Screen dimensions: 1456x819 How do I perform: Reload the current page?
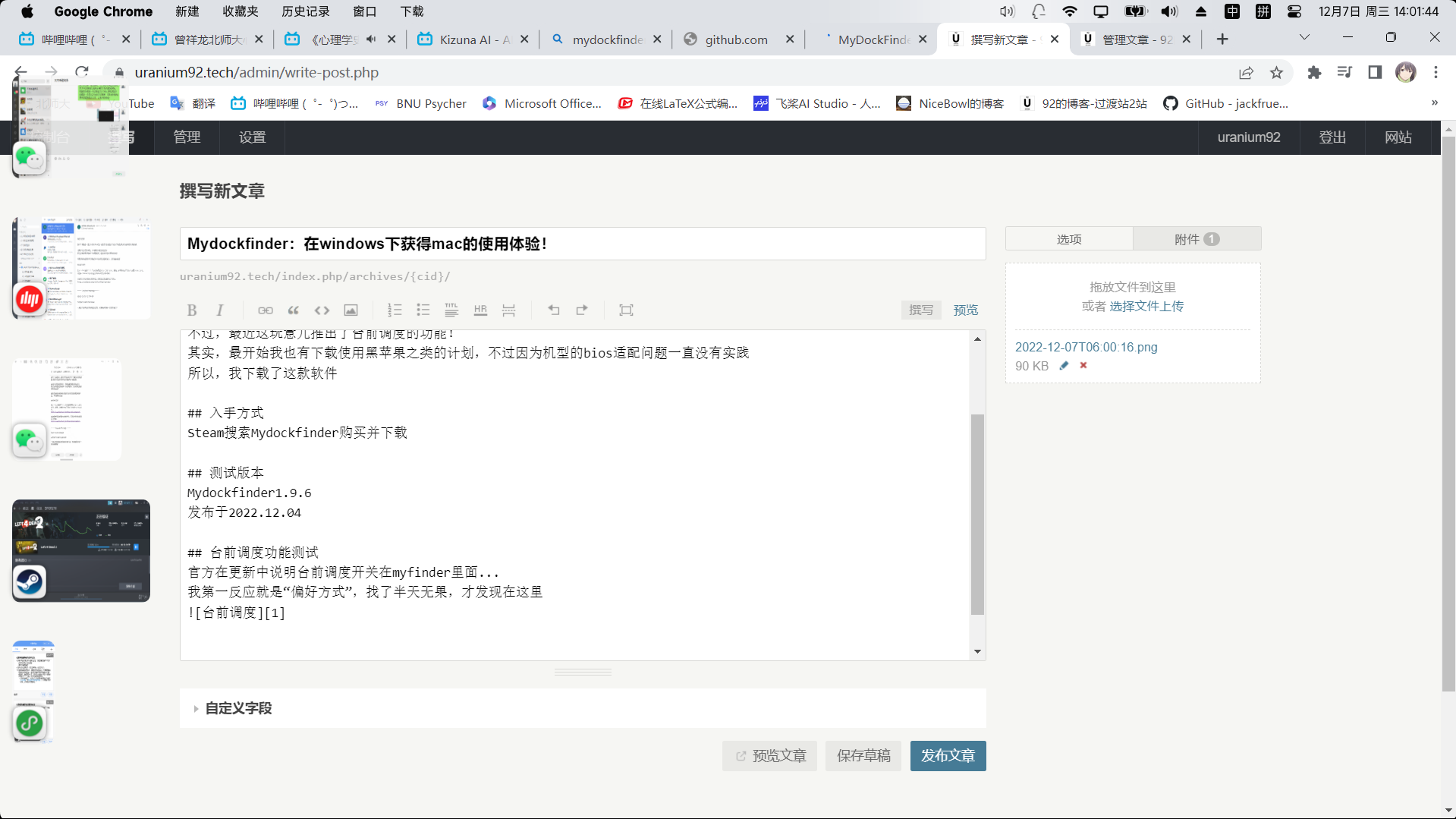click(82, 72)
